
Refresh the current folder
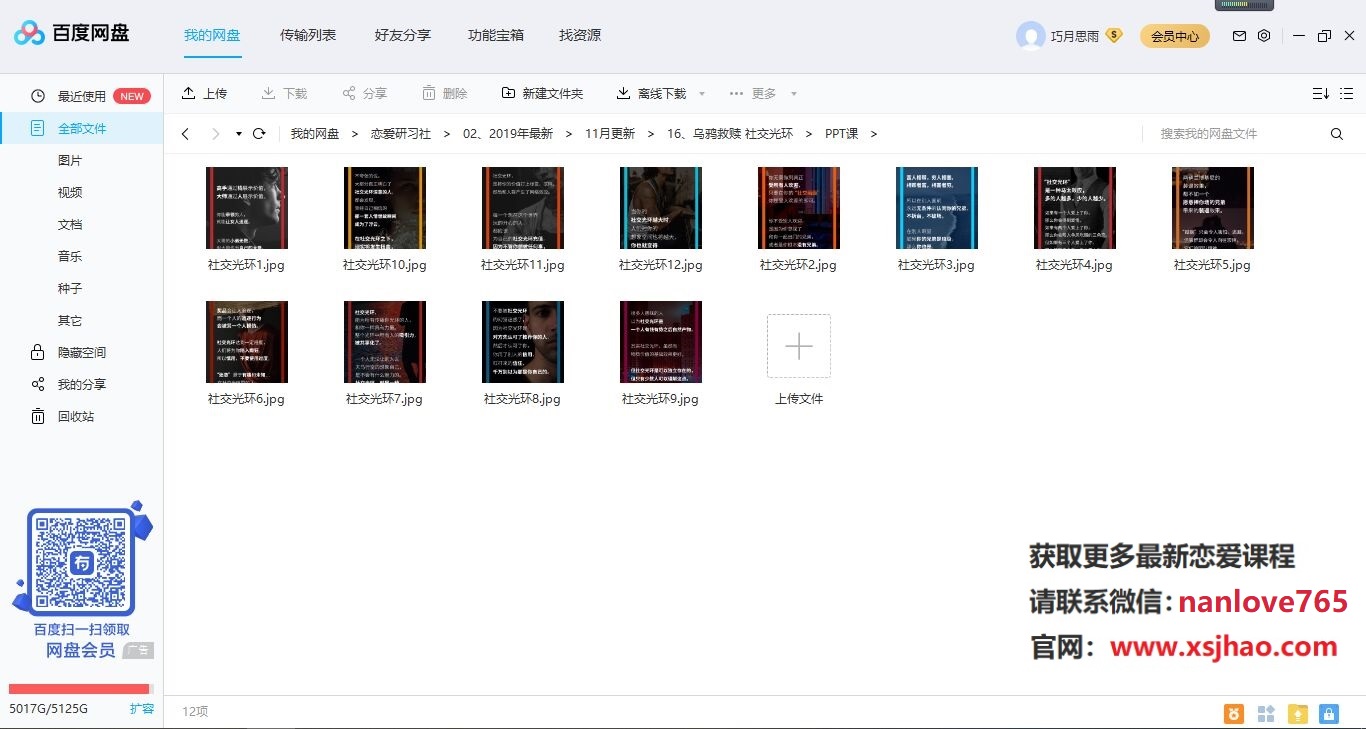click(259, 133)
